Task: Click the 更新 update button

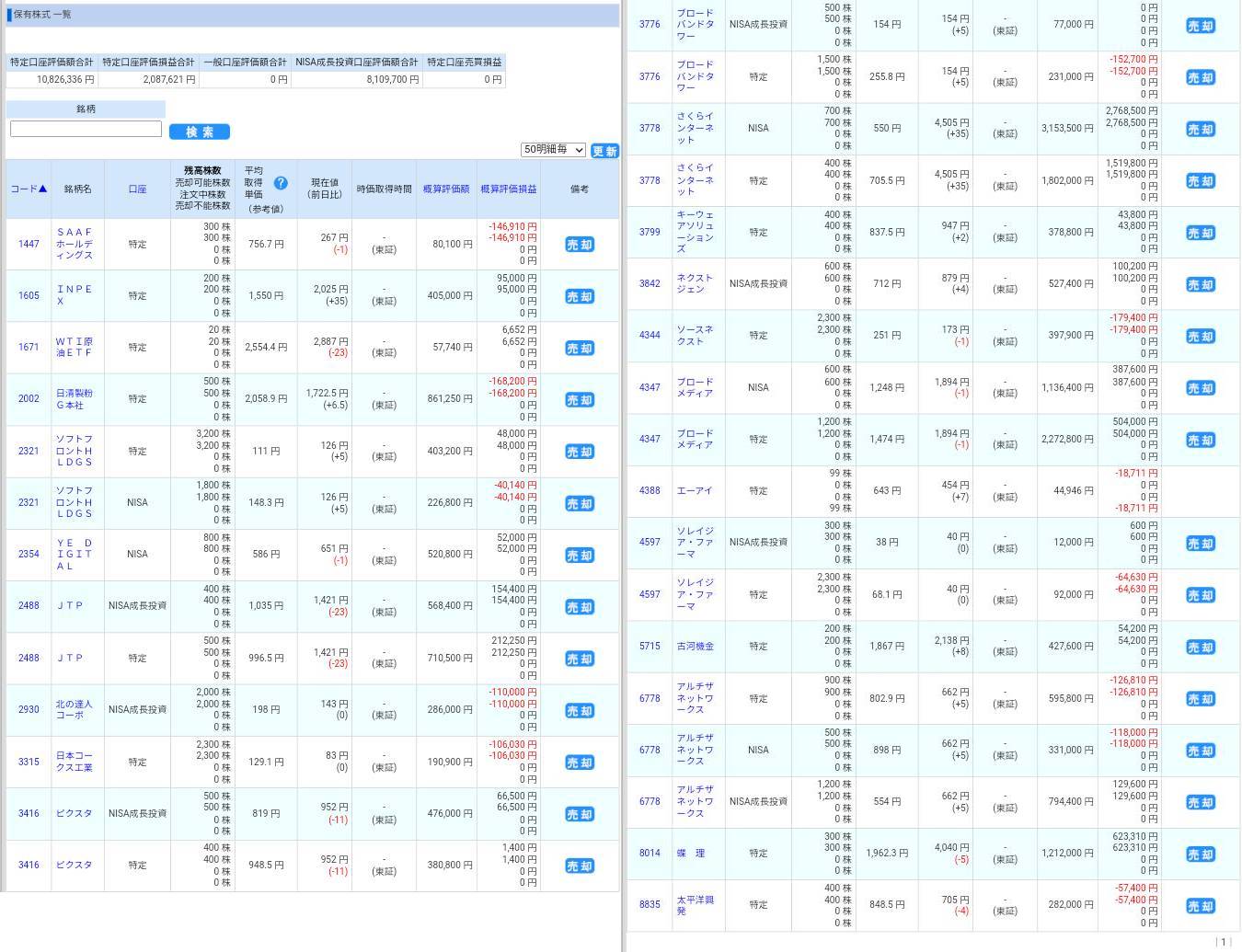Action: click(x=604, y=151)
